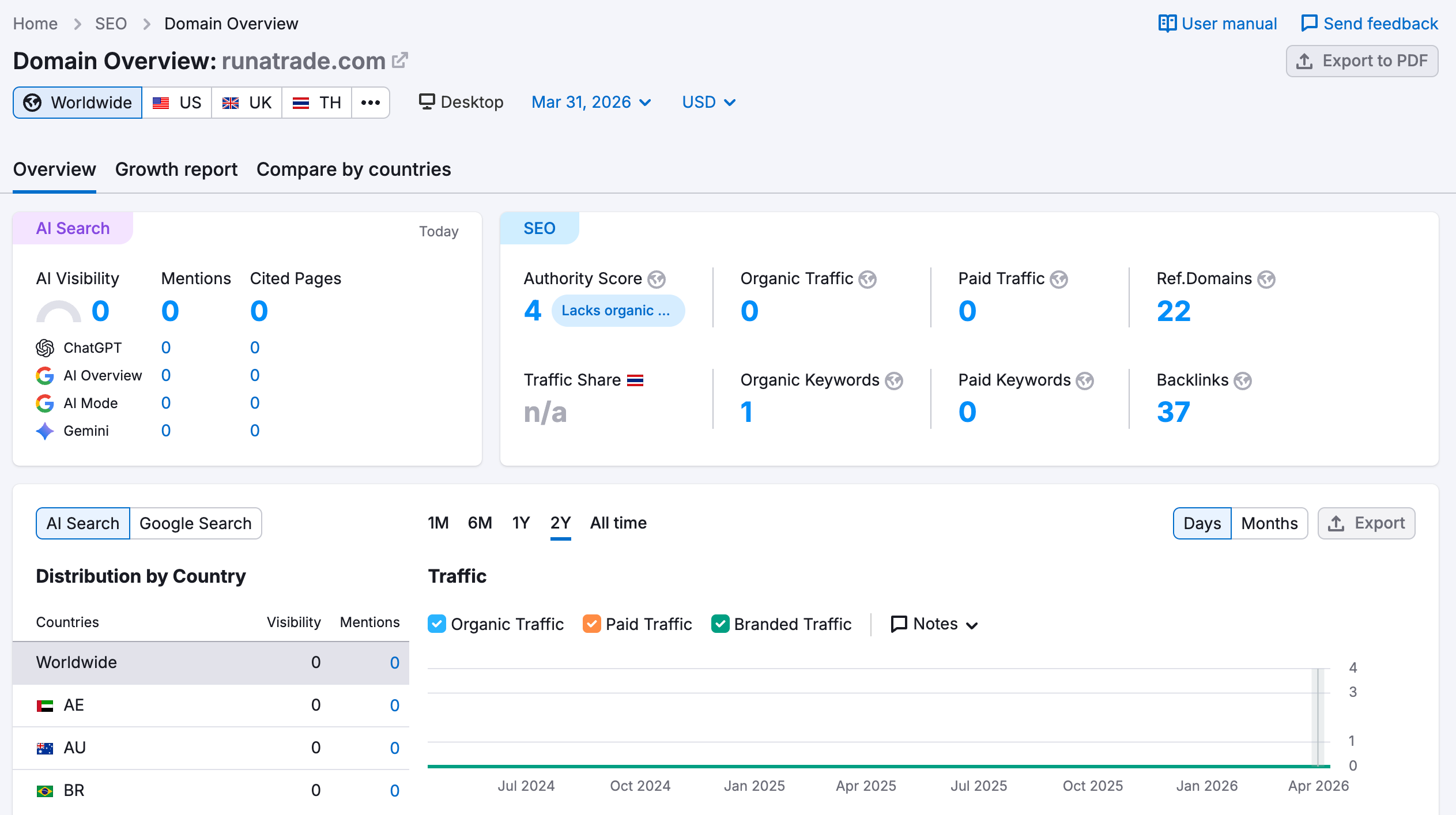Click Authority Score value 4
The width and height of the screenshot is (1456, 815).
tap(533, 311)
